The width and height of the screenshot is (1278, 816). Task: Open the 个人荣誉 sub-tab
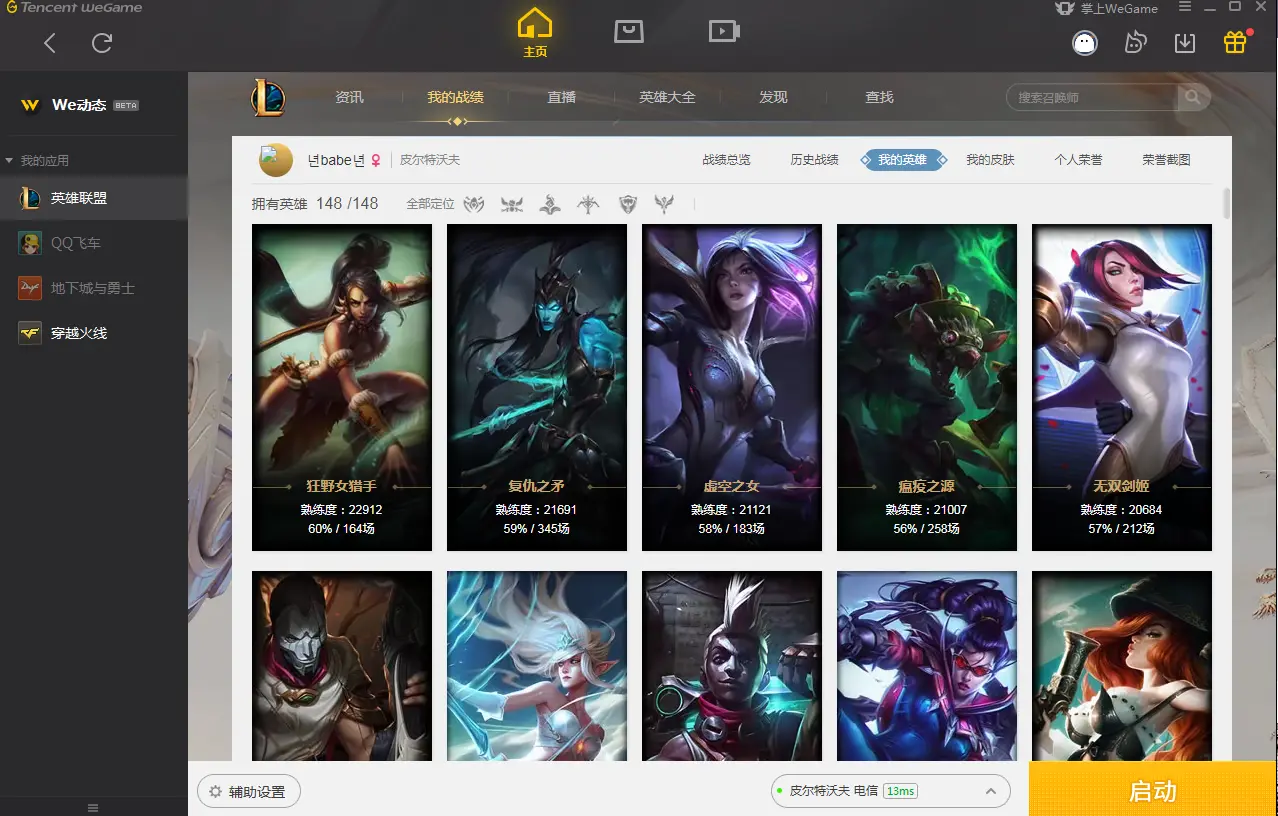1078,160
